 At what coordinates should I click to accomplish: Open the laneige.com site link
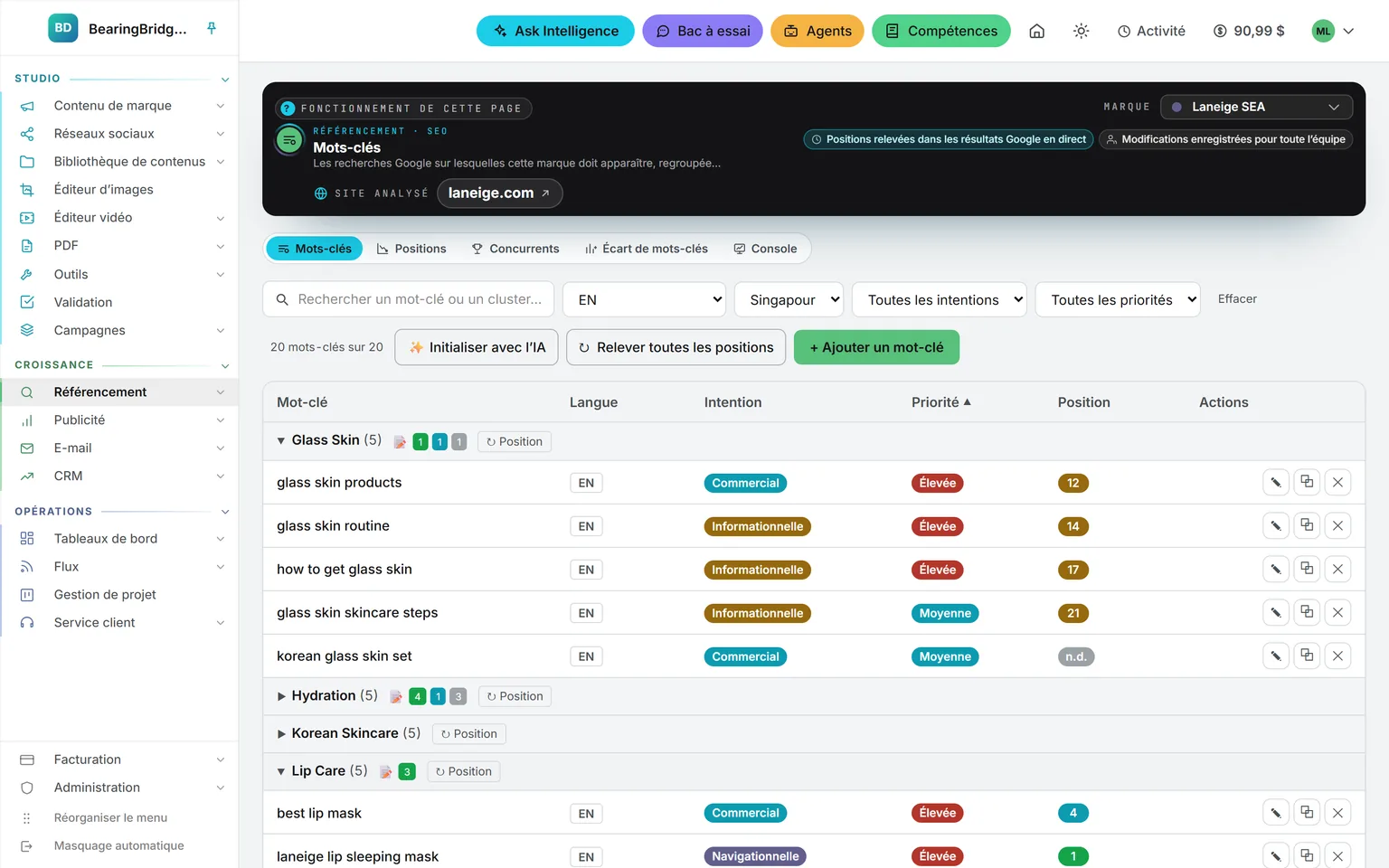click(499, 193)
